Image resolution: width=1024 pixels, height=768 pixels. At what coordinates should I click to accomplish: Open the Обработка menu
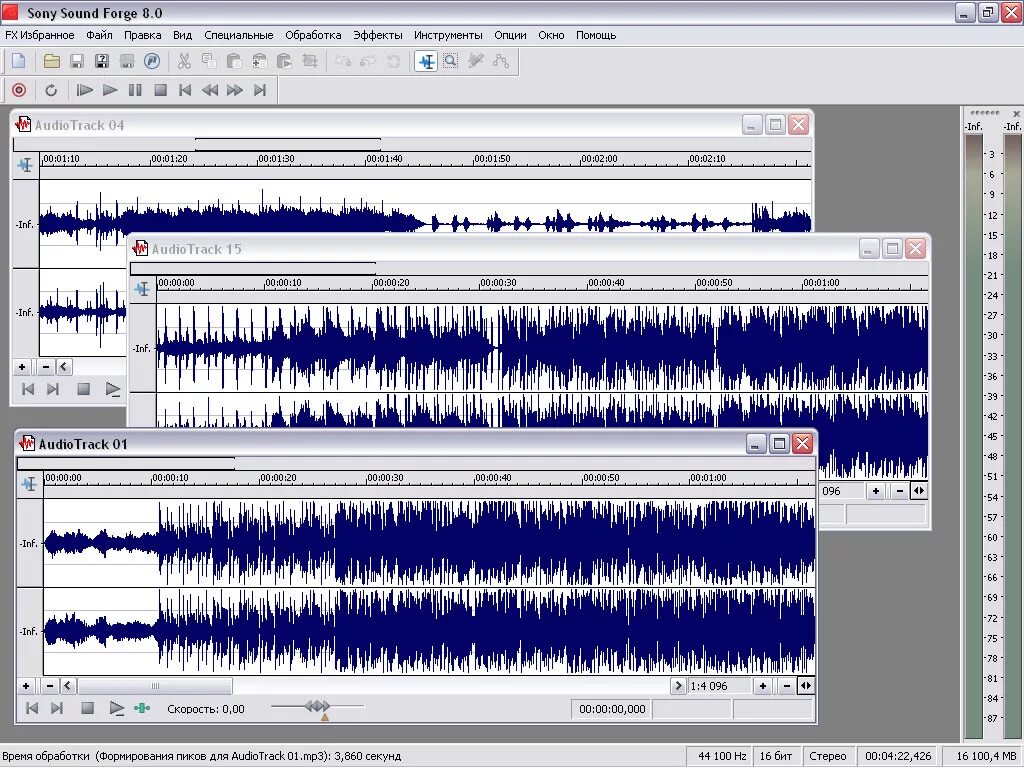[x=313, y=35]
